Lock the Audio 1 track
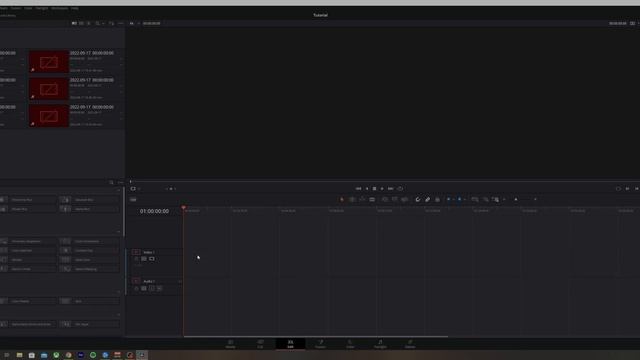The image size is (640, 360). (136, 288)
